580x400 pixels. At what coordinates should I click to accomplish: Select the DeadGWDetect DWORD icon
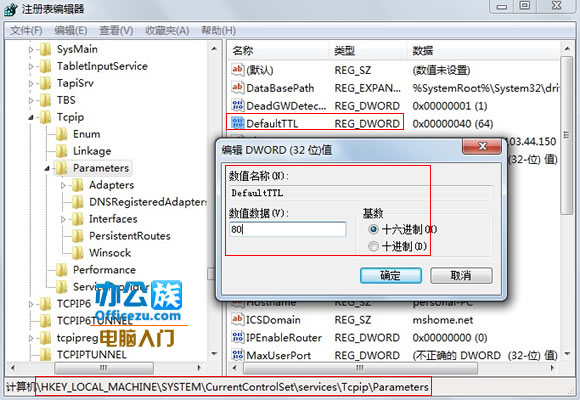pos(237,105)
